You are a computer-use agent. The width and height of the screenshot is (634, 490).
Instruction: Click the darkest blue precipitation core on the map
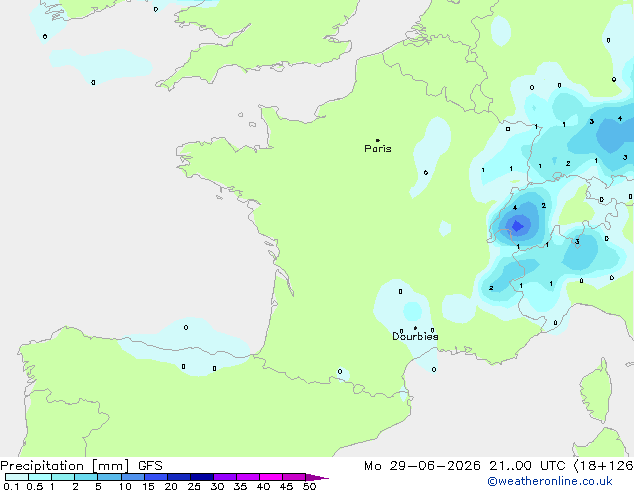[518, 226]
